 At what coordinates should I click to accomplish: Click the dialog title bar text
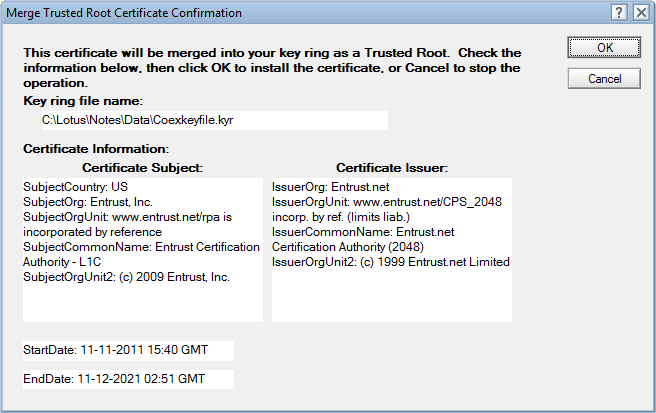(124, 13)
